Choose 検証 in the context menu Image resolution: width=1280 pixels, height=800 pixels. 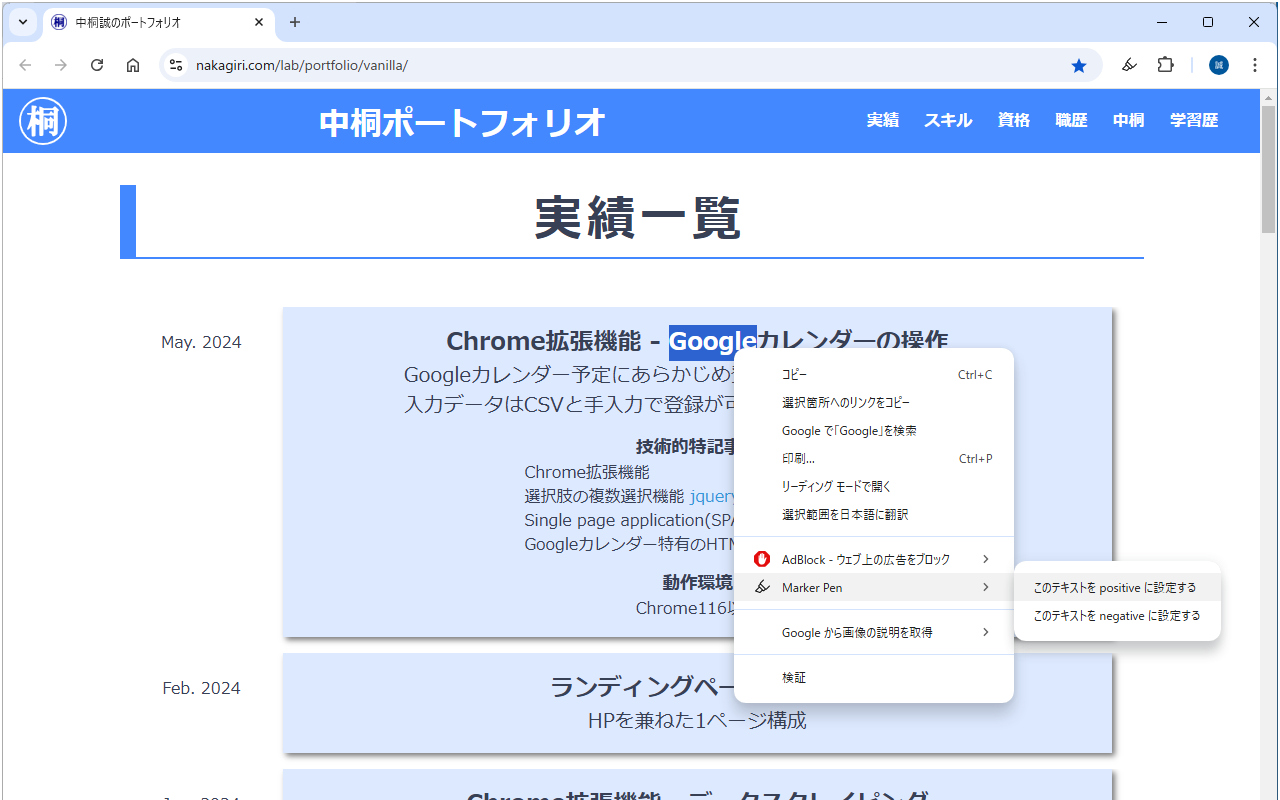874,678
